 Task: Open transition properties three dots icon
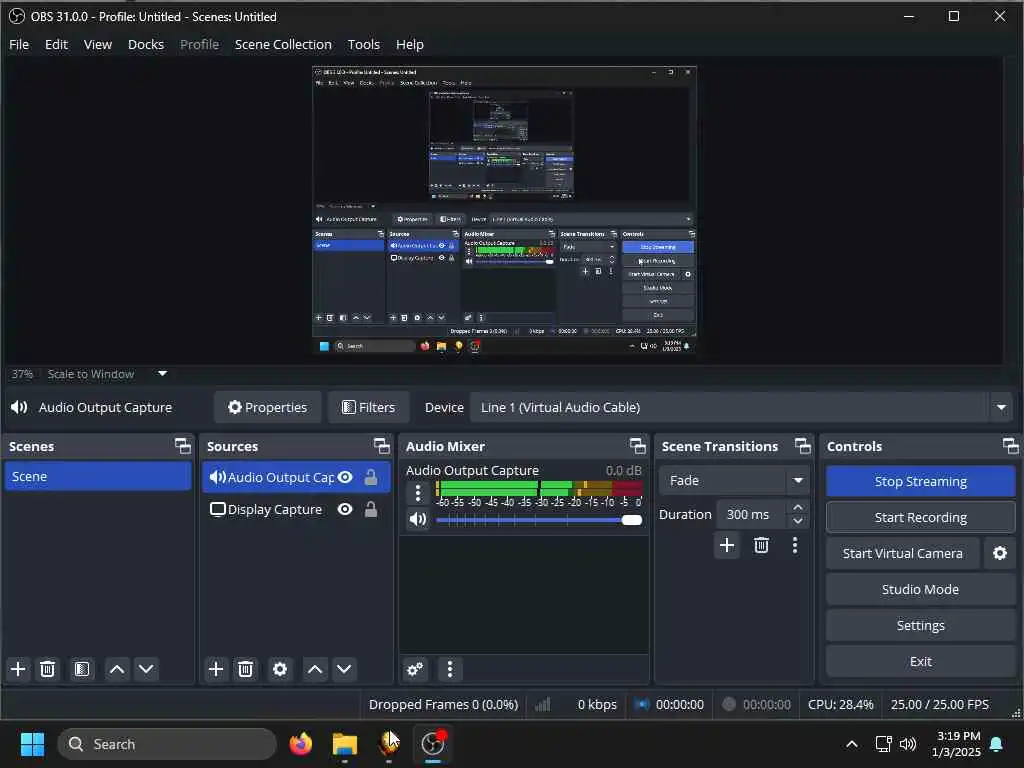pyautogui.click(x=795, y=545)
